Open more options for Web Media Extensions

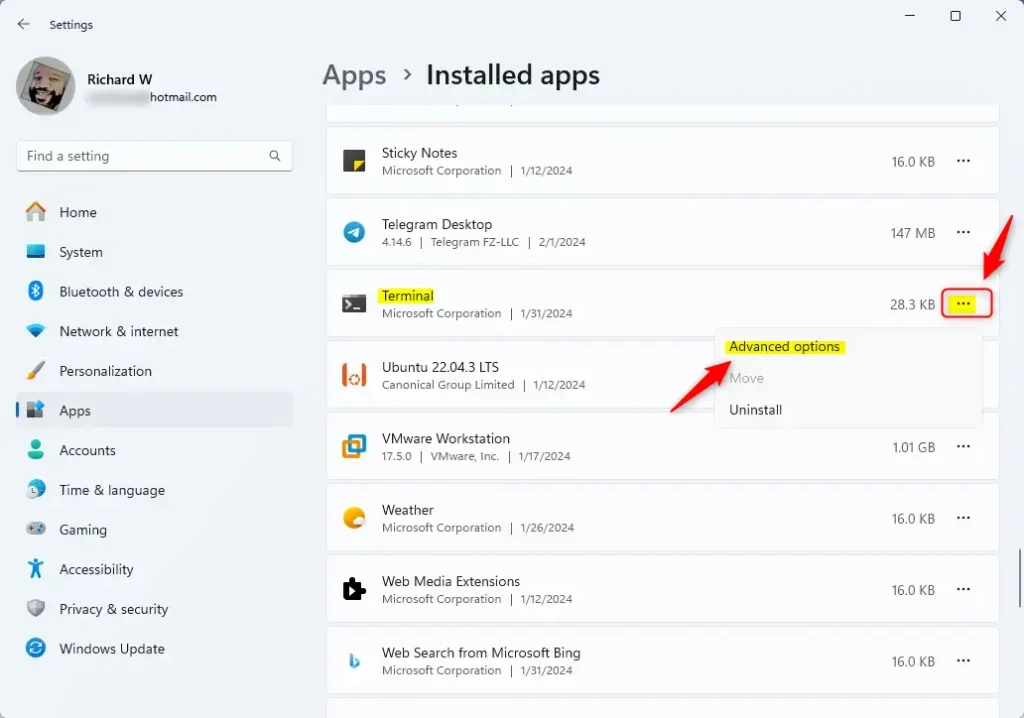click(963, 589)
